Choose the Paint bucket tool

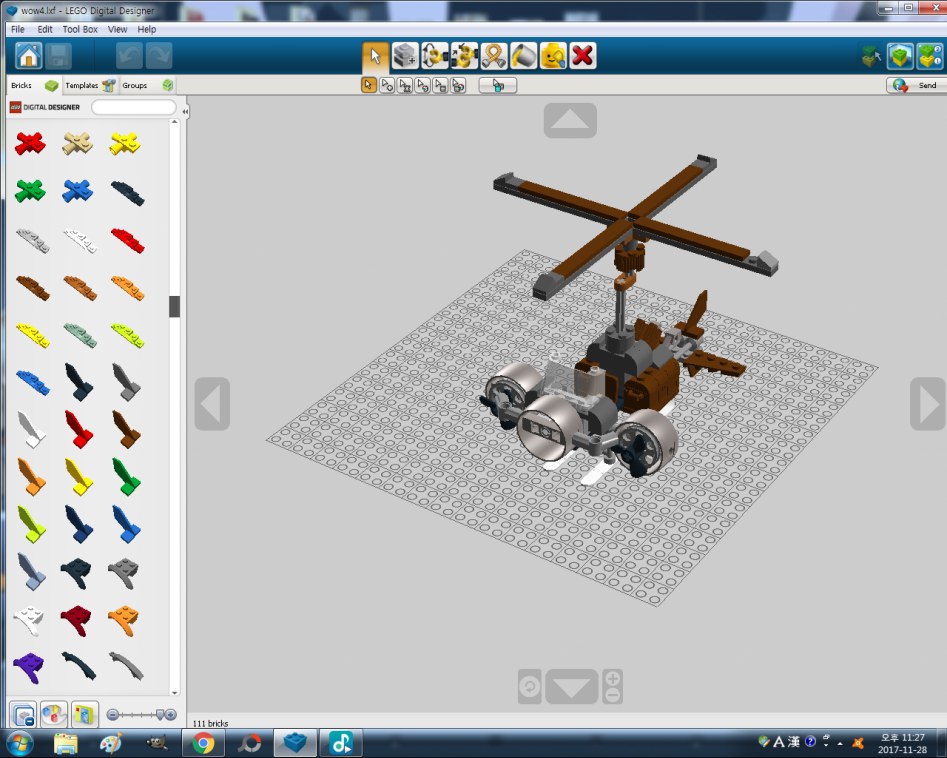(524, 56)
